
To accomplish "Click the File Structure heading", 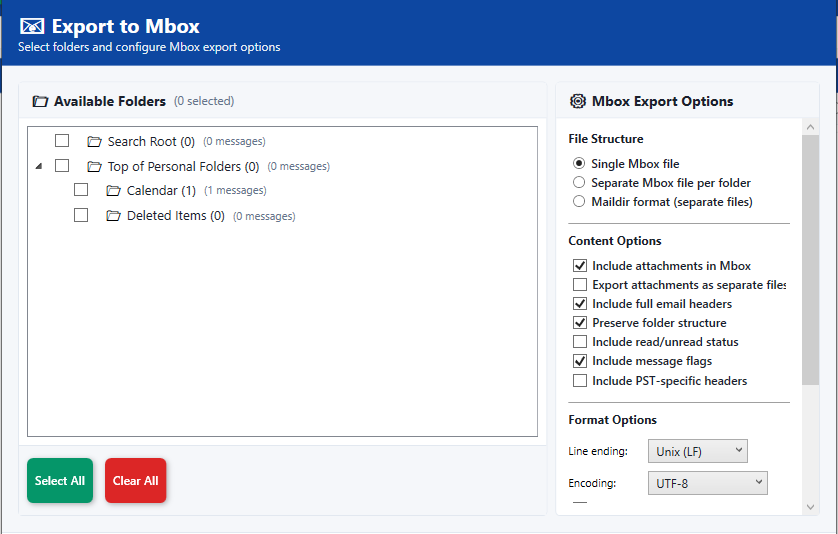I will [x=606, y=139].
